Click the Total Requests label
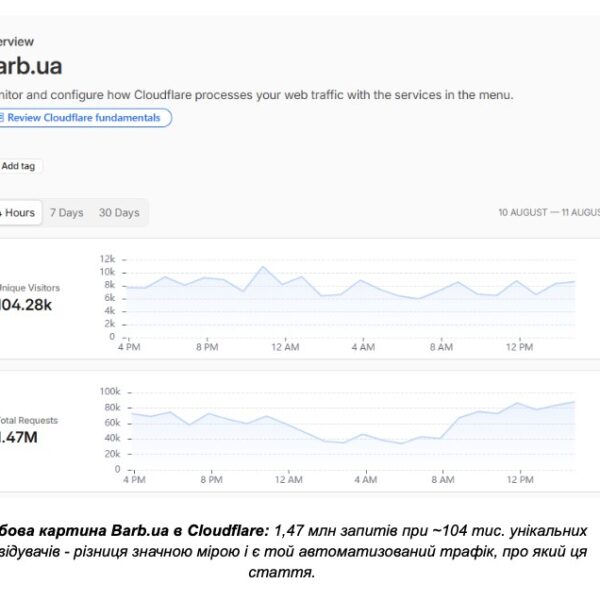 click(29, 420)
